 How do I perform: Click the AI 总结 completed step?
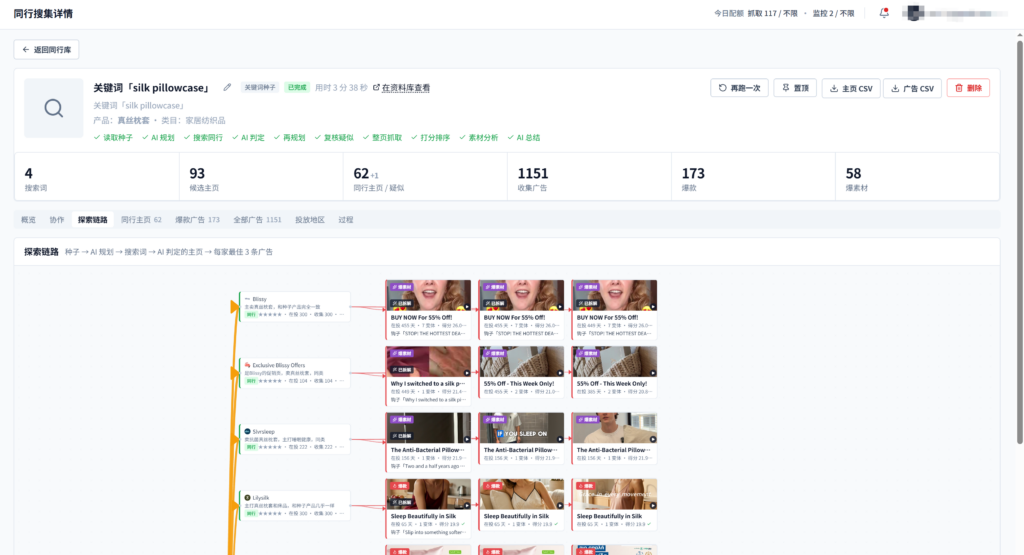pyautogui.click(x=524, y=138)
